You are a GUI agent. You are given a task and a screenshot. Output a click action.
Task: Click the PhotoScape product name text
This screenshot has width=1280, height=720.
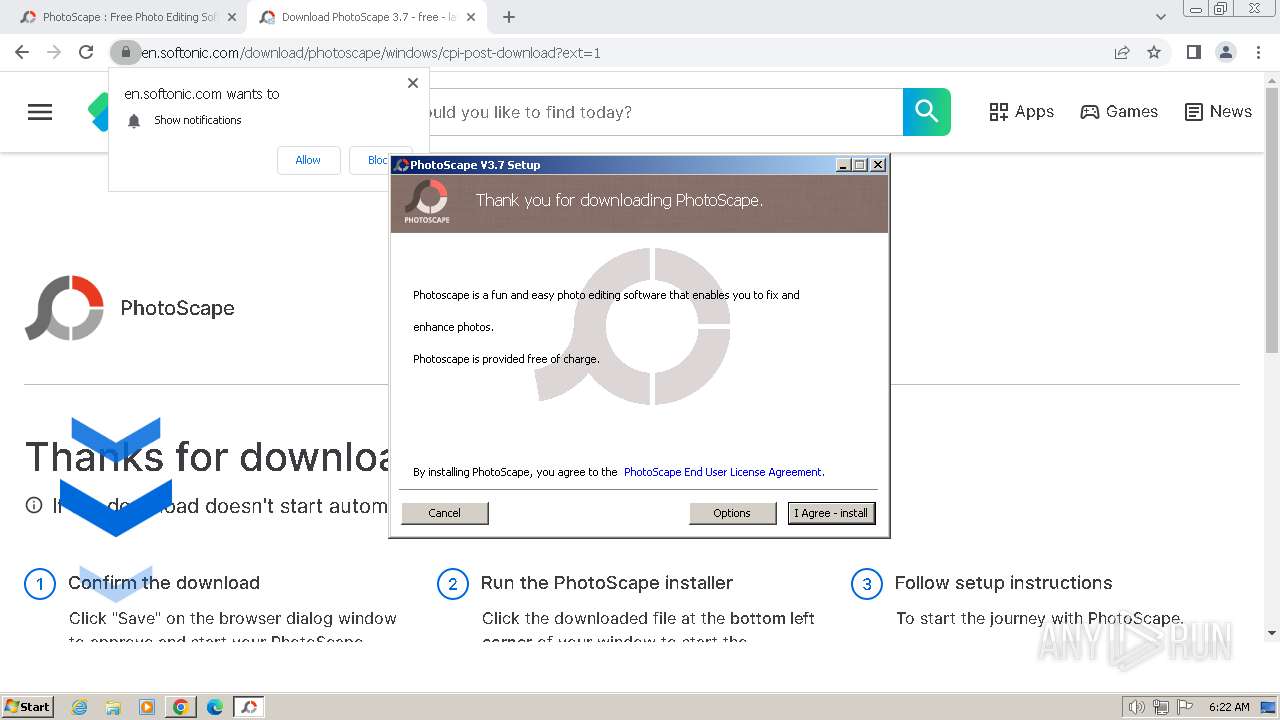click(x=177, y=308)
